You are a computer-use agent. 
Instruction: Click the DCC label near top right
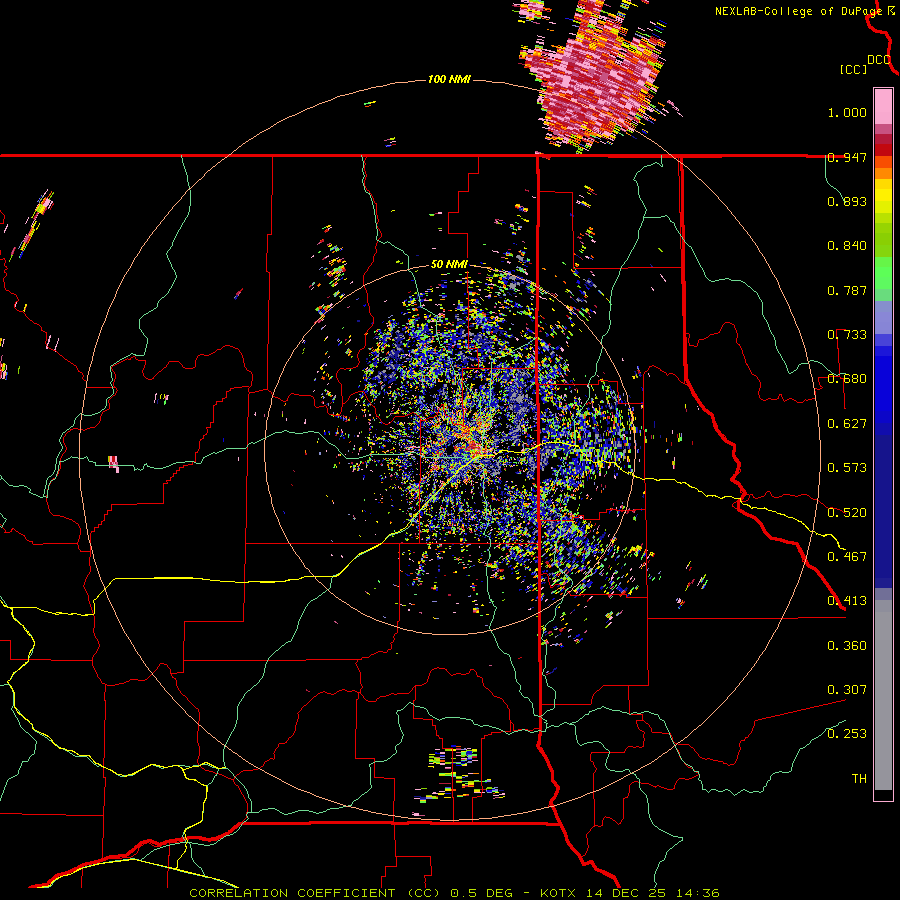(x=879, y=60)
